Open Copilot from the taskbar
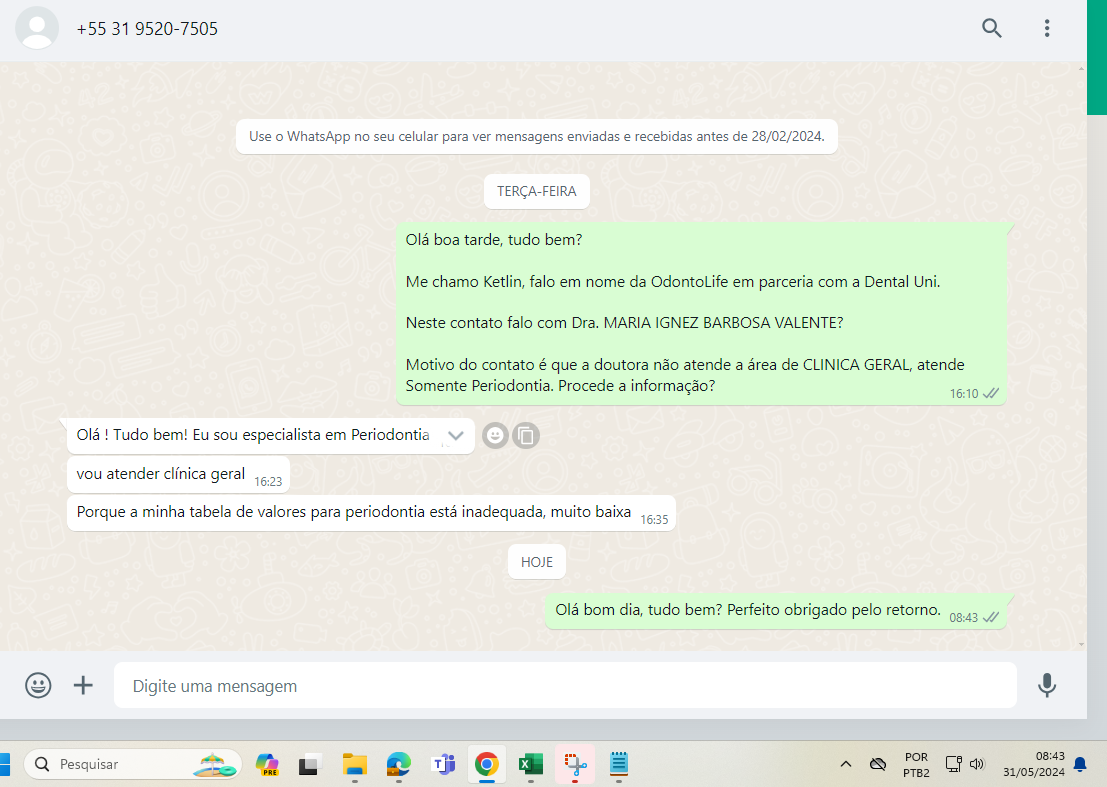This screenshot has width=1107, height=787. (267, 764)
